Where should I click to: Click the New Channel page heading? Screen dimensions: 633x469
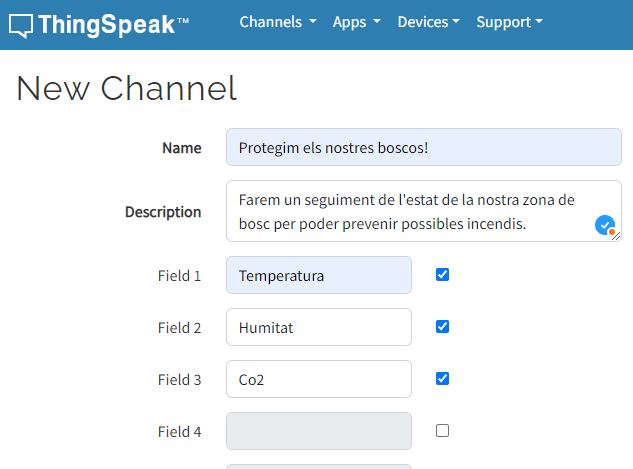pos(127,88)
